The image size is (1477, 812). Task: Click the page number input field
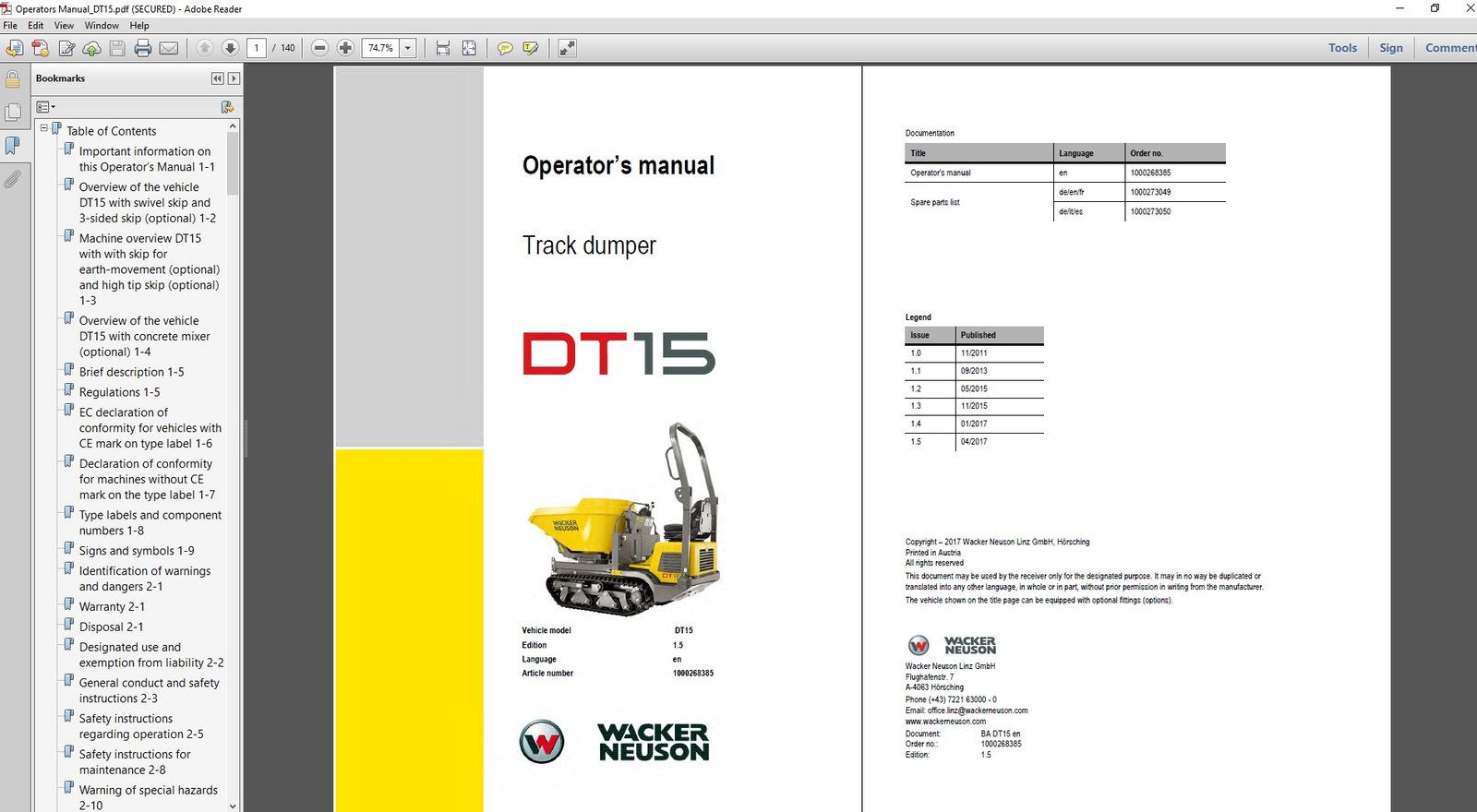pyautogui.click(x=257, y=48)
